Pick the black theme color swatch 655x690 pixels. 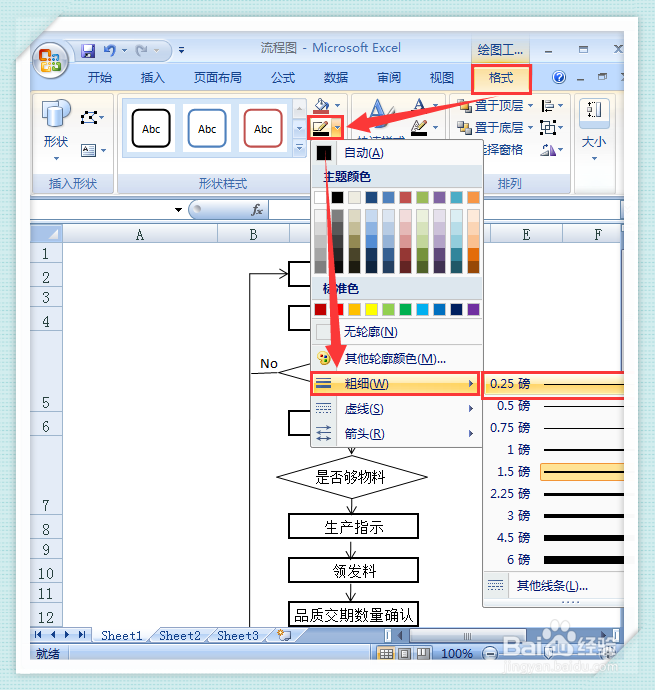(337, 197)
